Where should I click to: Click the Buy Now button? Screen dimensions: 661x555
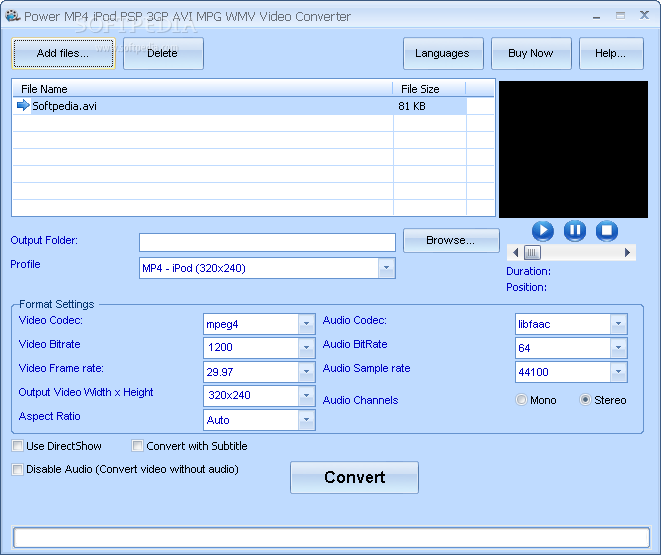(531, 53)
